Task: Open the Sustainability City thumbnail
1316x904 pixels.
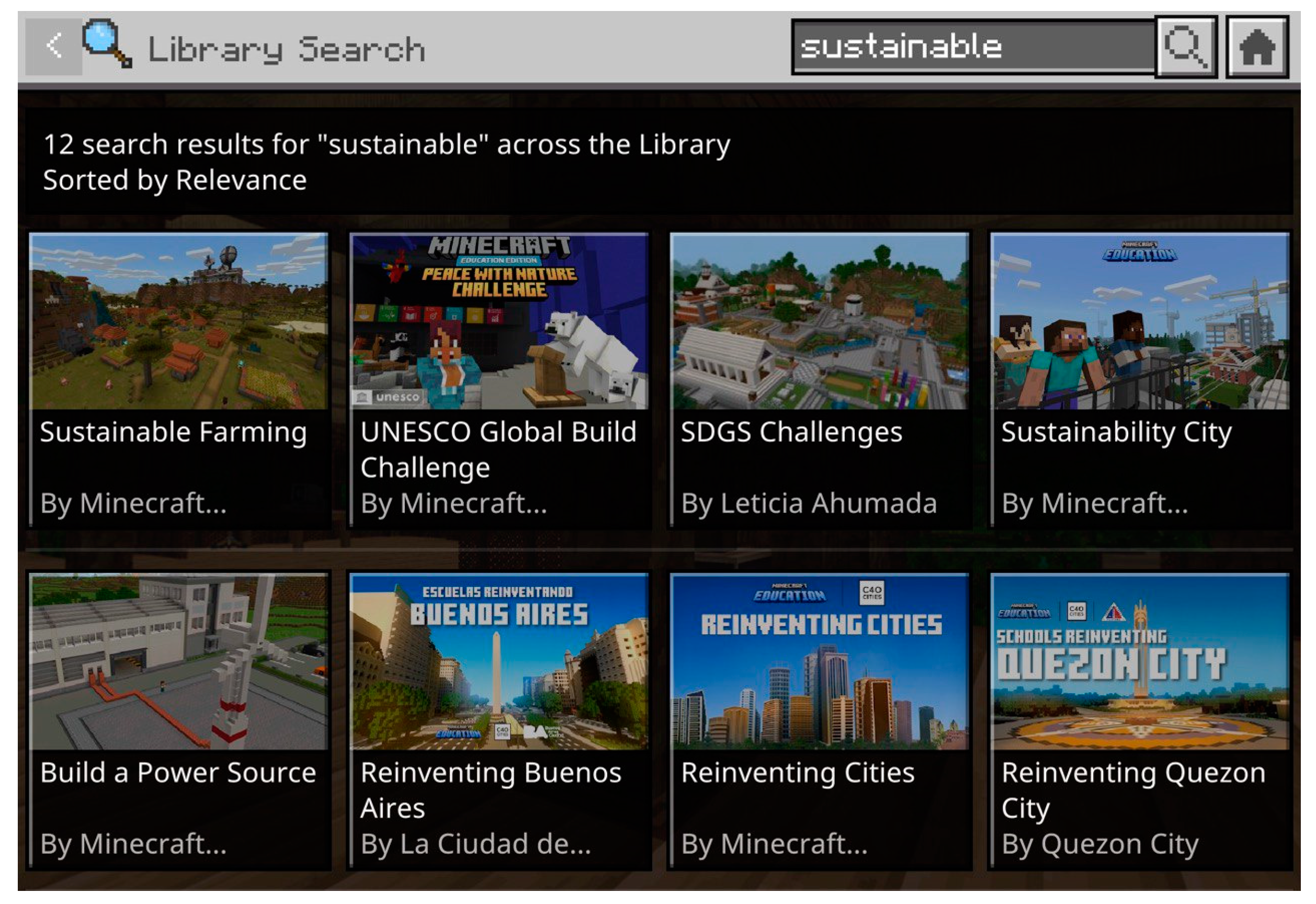Action: click(1140, 321)
